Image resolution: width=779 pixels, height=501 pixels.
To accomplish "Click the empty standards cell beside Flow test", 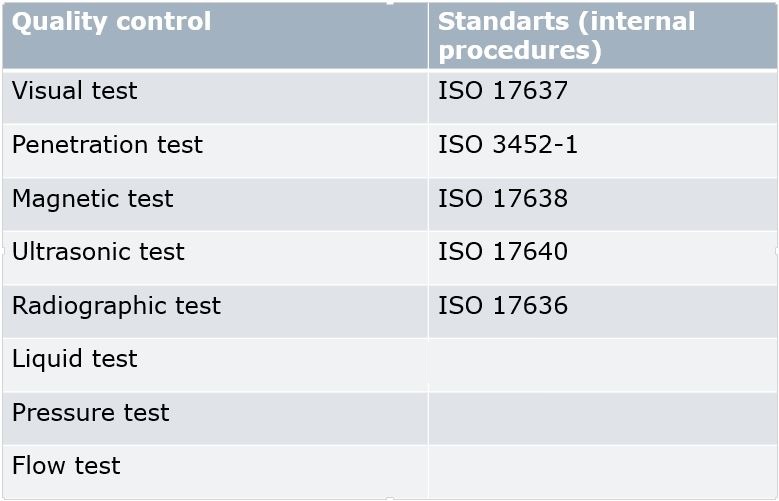I will pos(602,471).
